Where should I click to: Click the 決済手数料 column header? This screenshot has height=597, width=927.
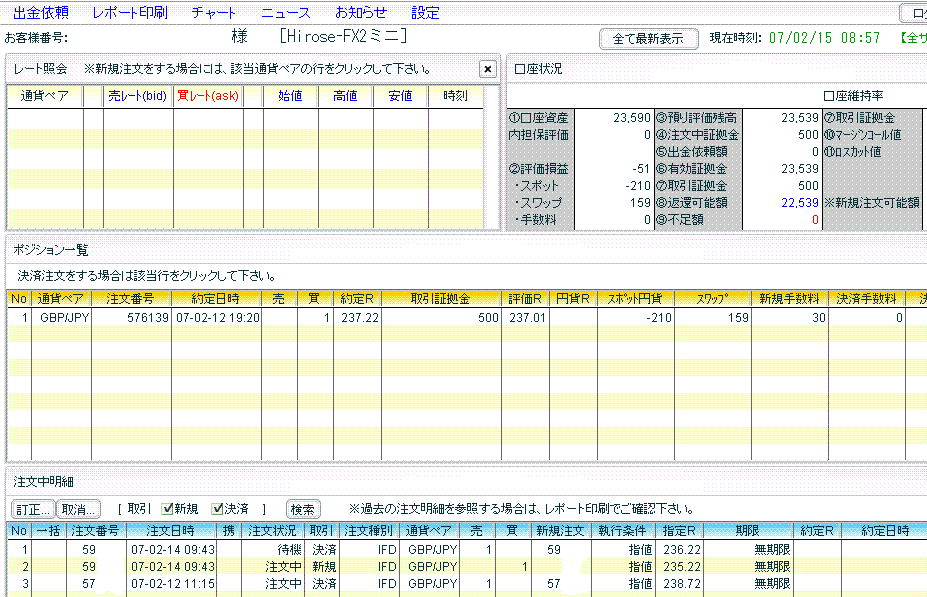pyautogui.click(x=867, y=298)
